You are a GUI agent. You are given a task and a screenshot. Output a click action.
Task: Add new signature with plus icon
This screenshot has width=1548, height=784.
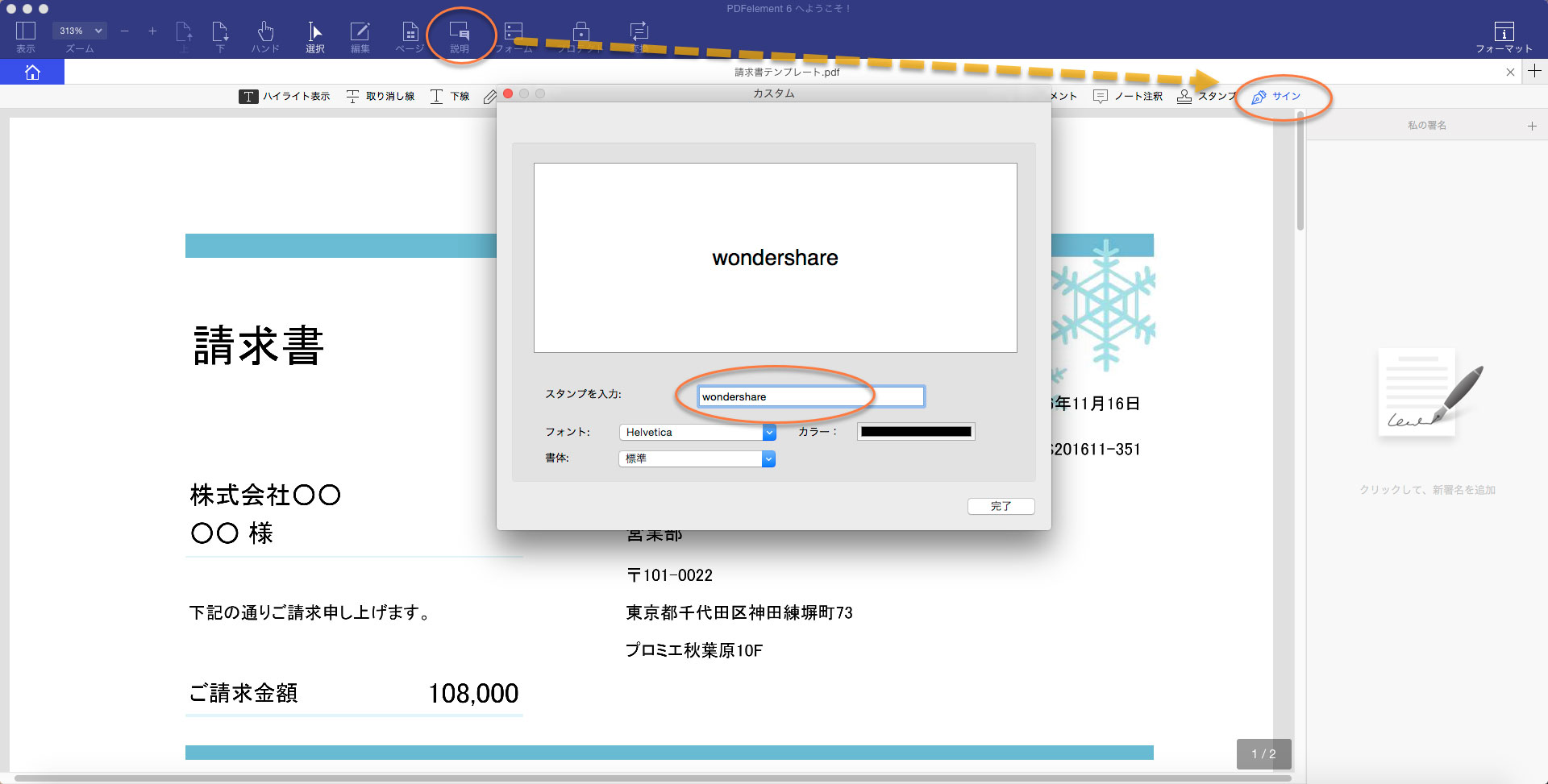tap(1532, 126)
